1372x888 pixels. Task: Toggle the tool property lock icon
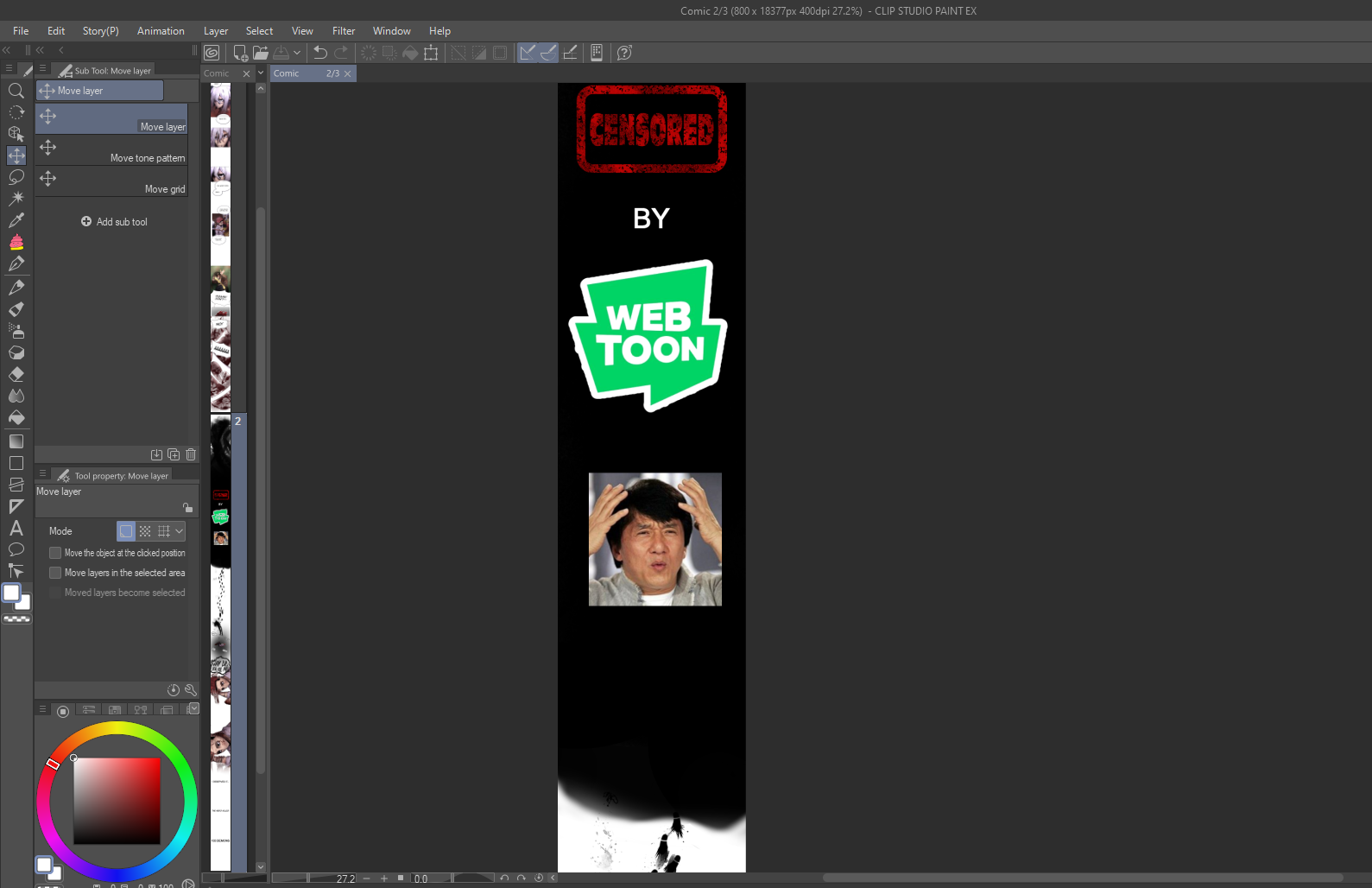pos(187,508)
